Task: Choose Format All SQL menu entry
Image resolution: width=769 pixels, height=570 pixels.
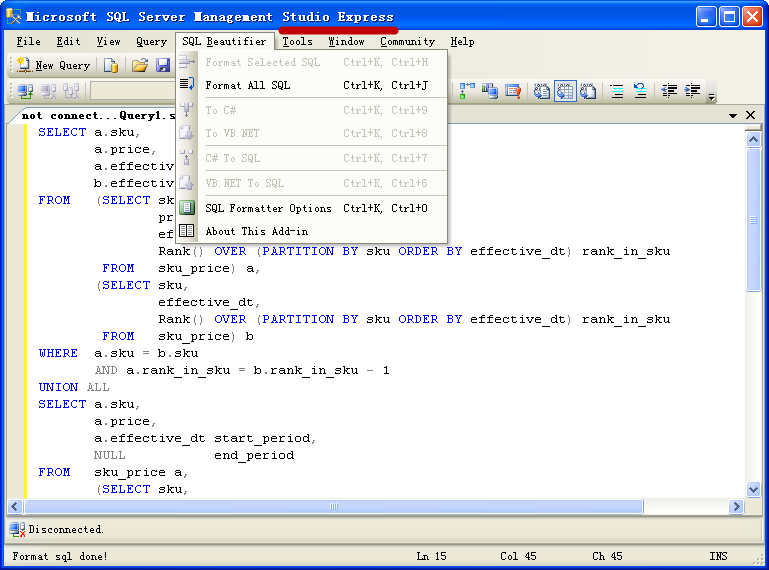Action: tap(312, 85)
